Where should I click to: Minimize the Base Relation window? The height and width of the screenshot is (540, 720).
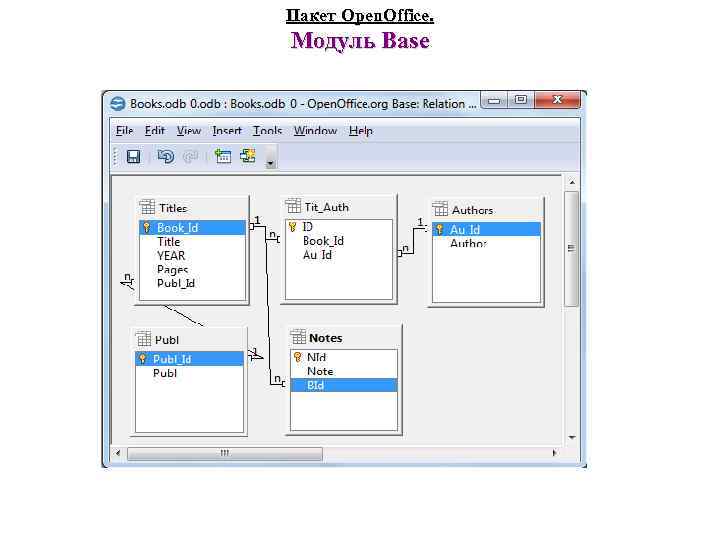(494, 100)
